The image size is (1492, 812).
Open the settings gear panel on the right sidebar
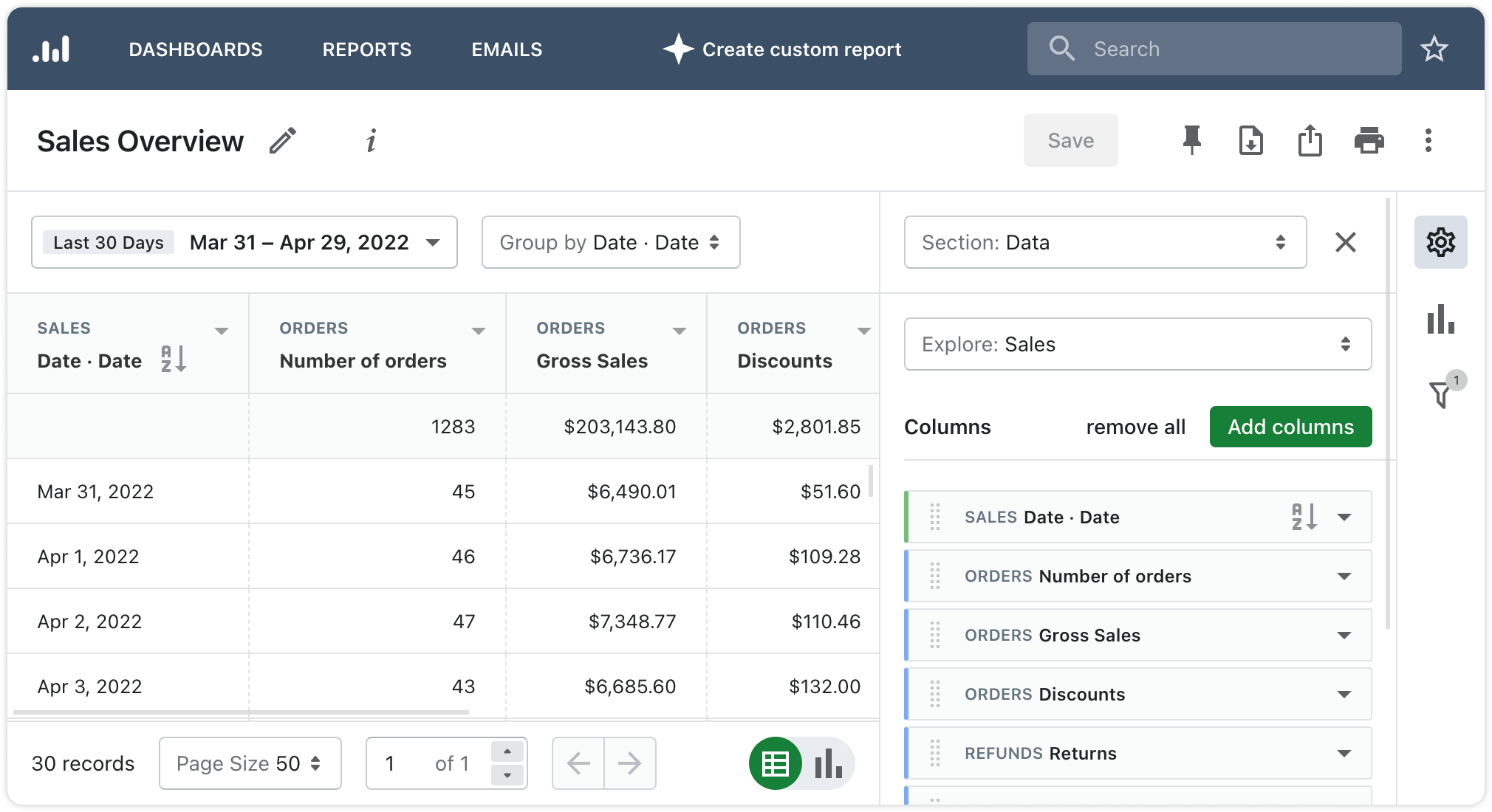coord(1440,242)
